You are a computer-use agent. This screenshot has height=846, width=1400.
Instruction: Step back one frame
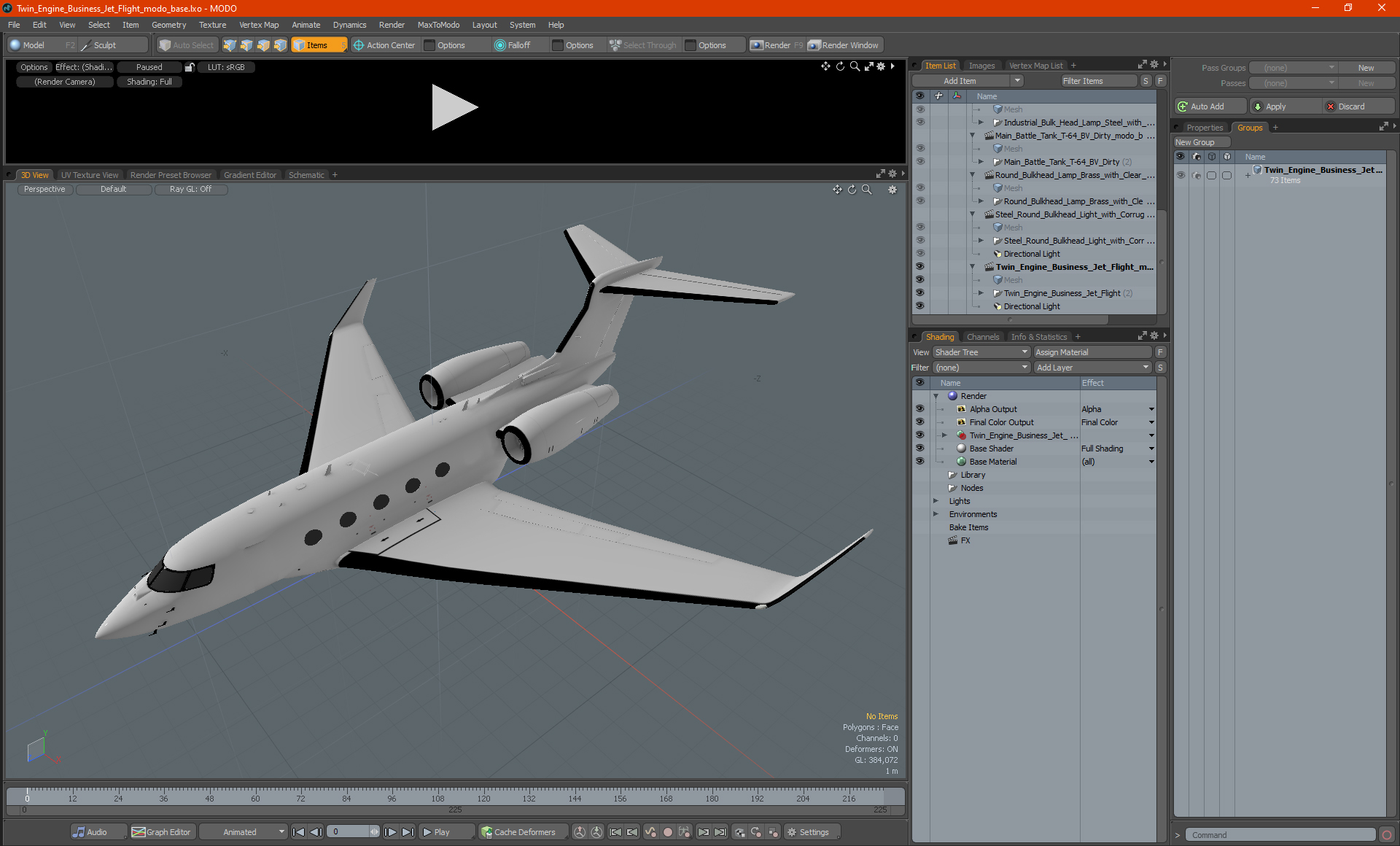pyautogui.click(x=316, y=832)
